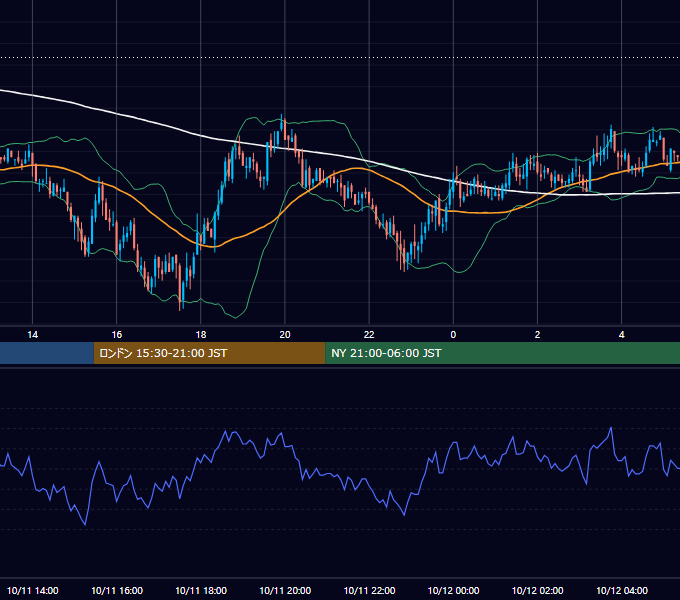The width and height of the screenshot is (680, 600).
Task: Click the 10/11 14:00 date label
Action: click(33, 590)
